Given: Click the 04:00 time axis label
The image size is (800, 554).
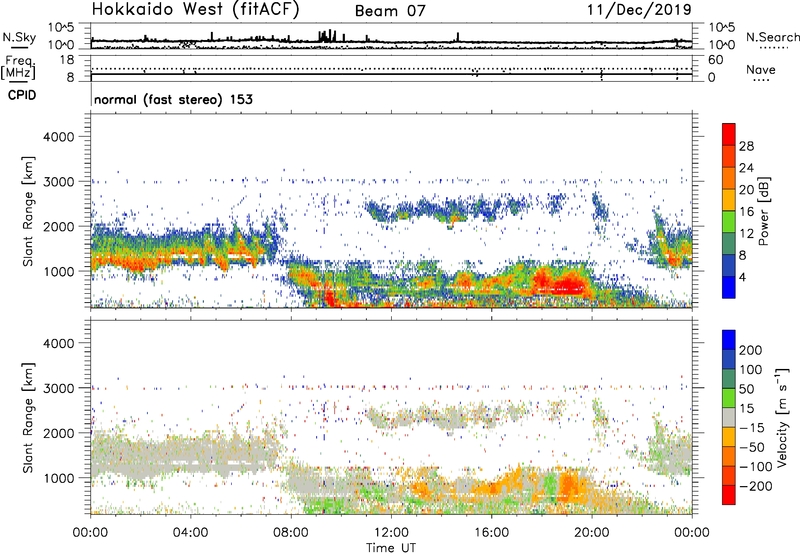Looking at the screenshot, I should [x=190, y=533].
